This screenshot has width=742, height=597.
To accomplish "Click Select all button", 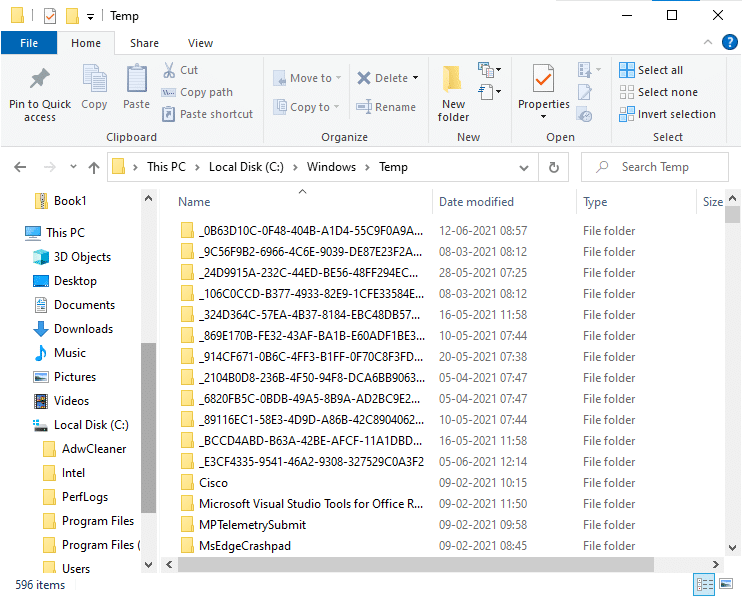I will 651,70.
